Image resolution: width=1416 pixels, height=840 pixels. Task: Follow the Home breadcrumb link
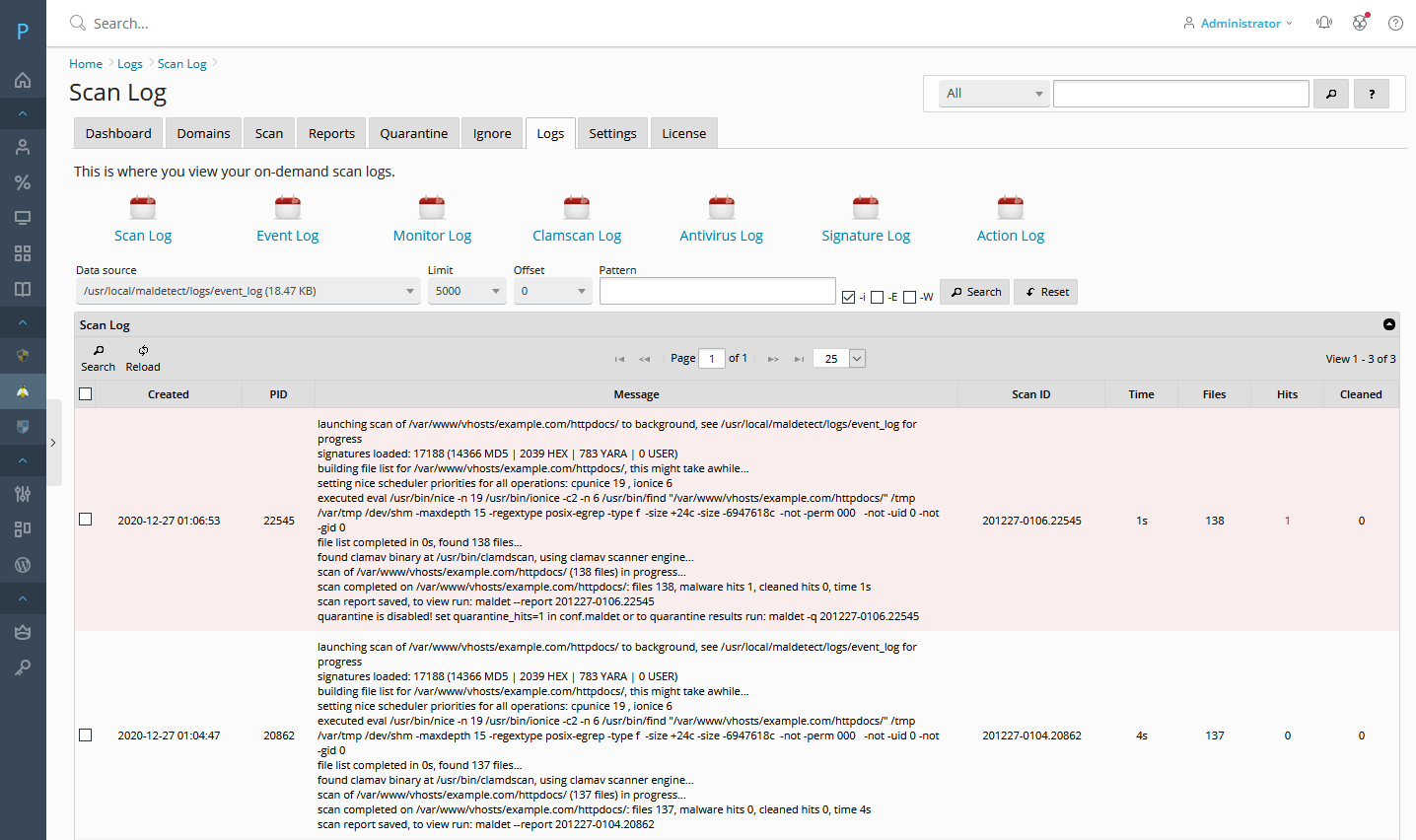(86, 64)
